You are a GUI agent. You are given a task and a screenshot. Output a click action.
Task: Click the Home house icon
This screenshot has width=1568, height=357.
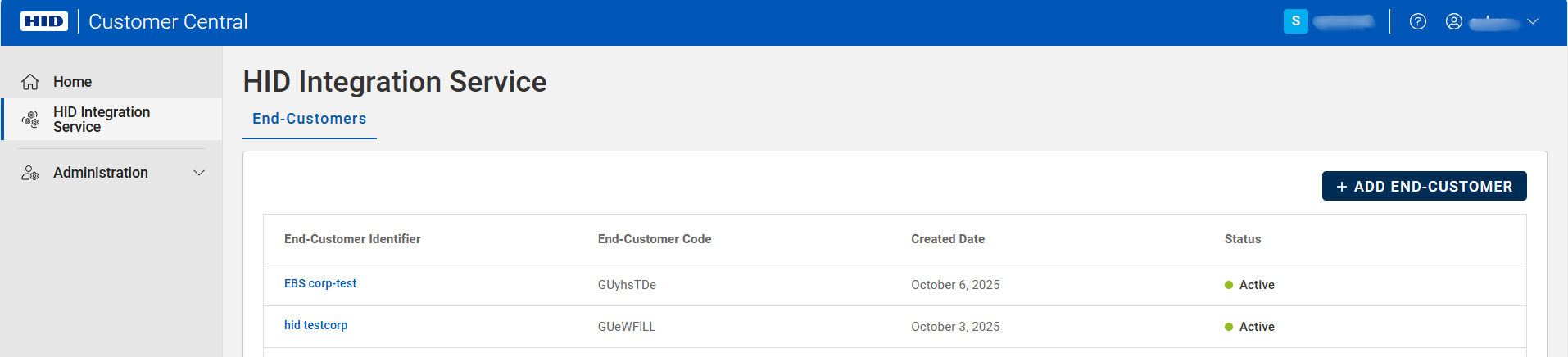click(30, 82)
